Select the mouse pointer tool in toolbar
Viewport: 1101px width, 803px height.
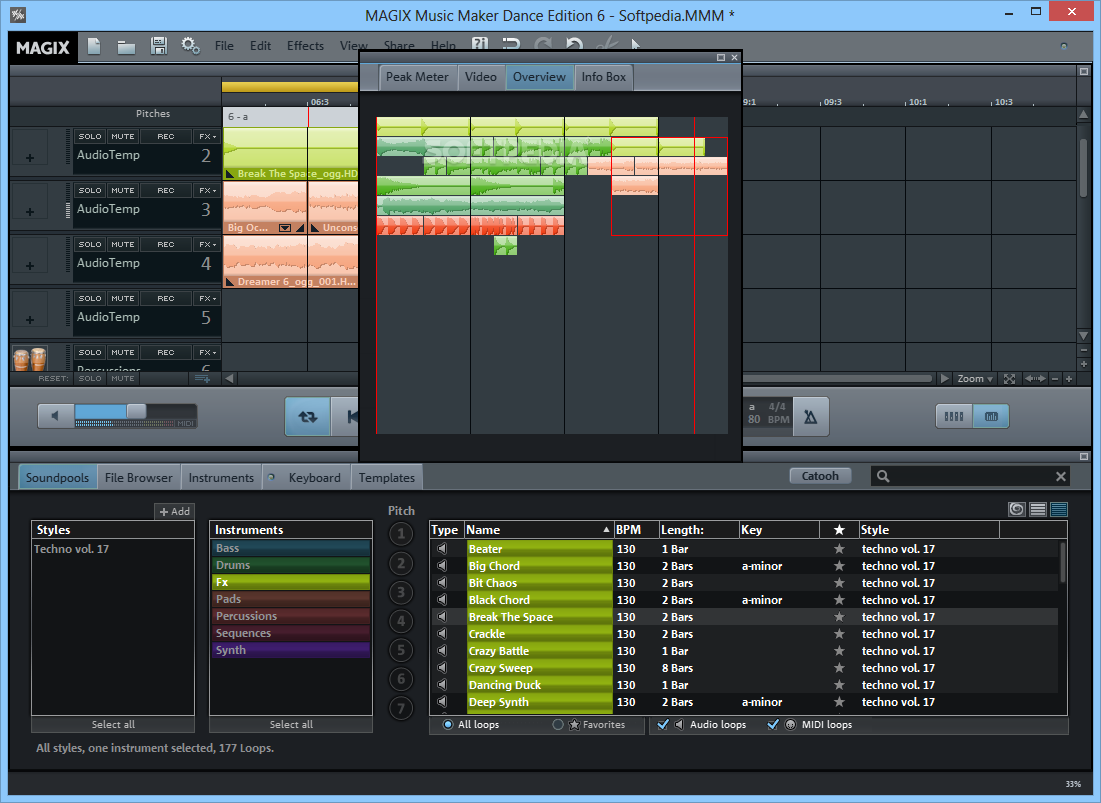[x=635, y=45]
